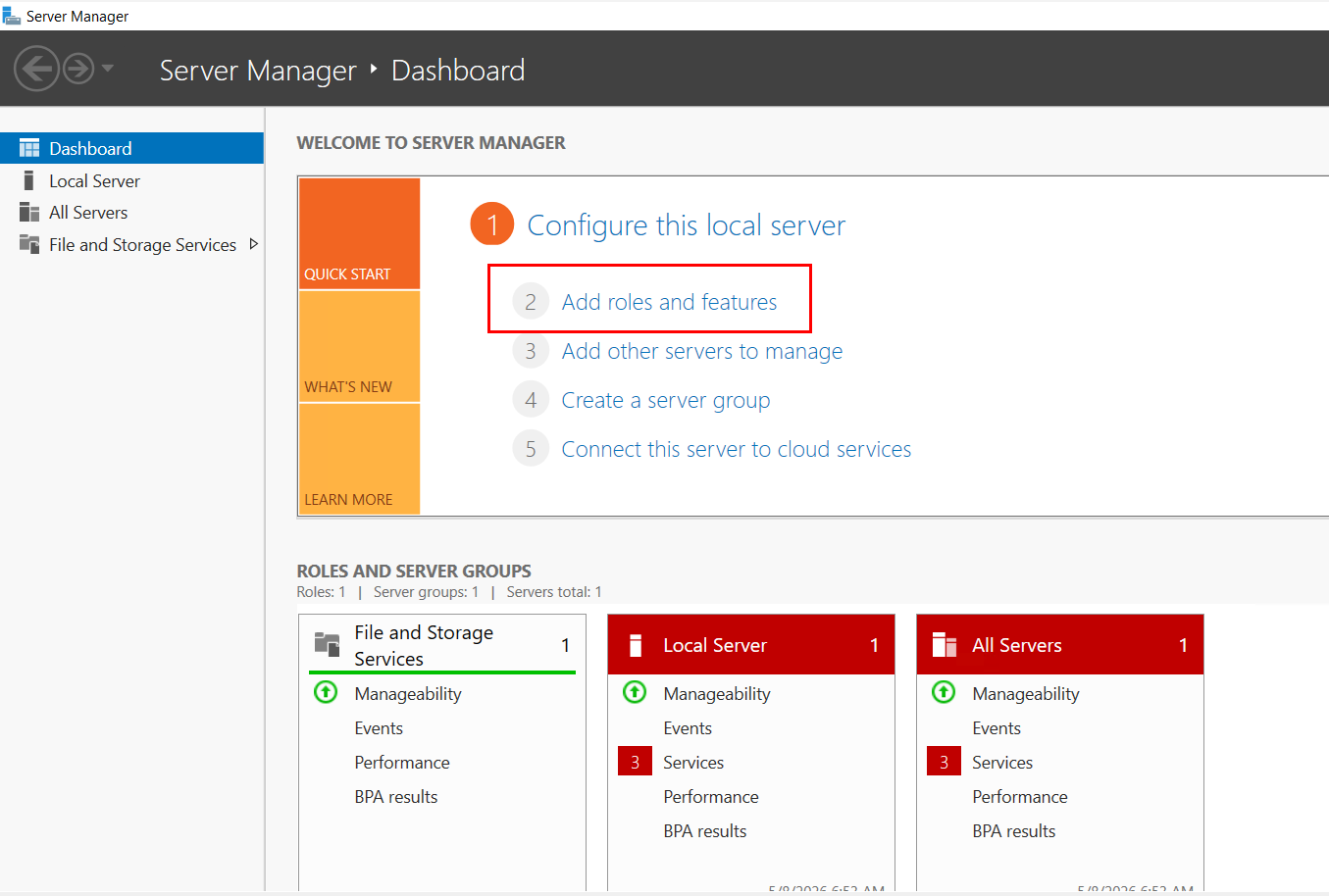Open File and Storage Services navigation item
The height and width of the screenshot is (896, 1329).
[x=131, y=244]
